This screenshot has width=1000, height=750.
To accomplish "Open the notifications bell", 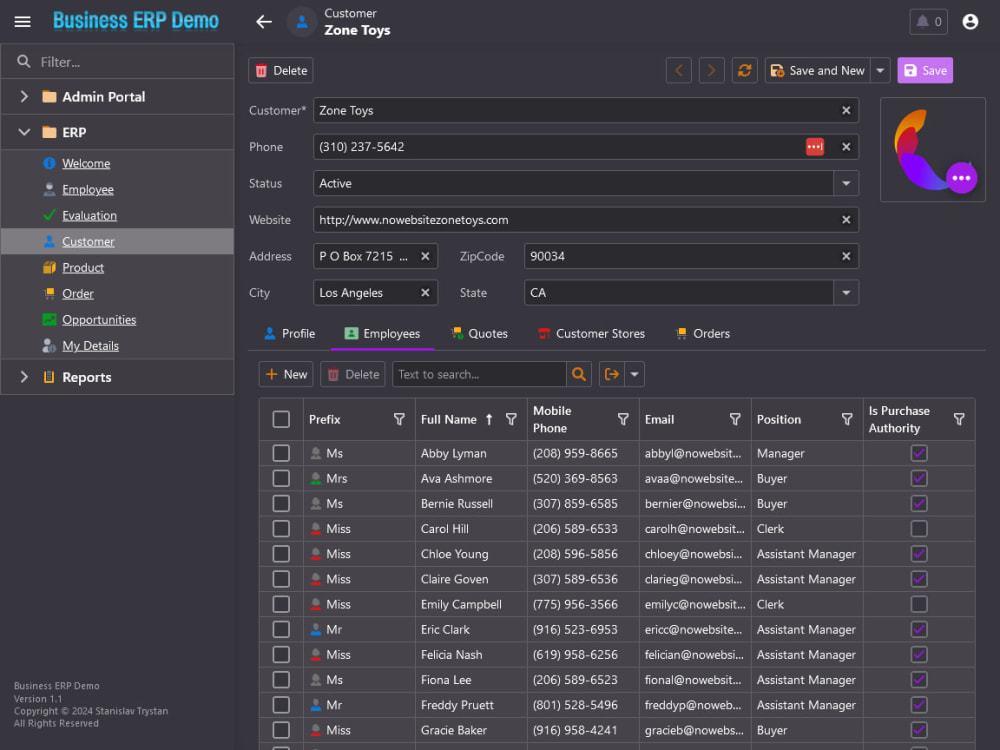I will 928,22.
